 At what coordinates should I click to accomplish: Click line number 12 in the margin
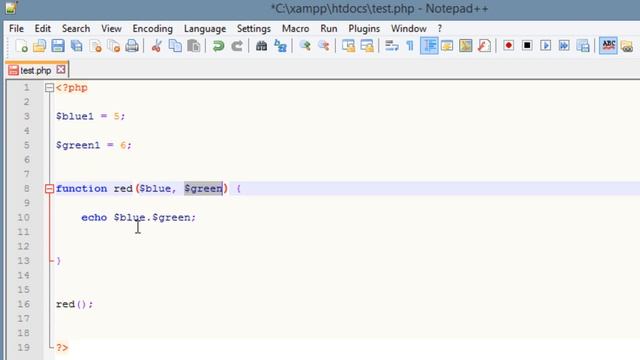(24, 247)
